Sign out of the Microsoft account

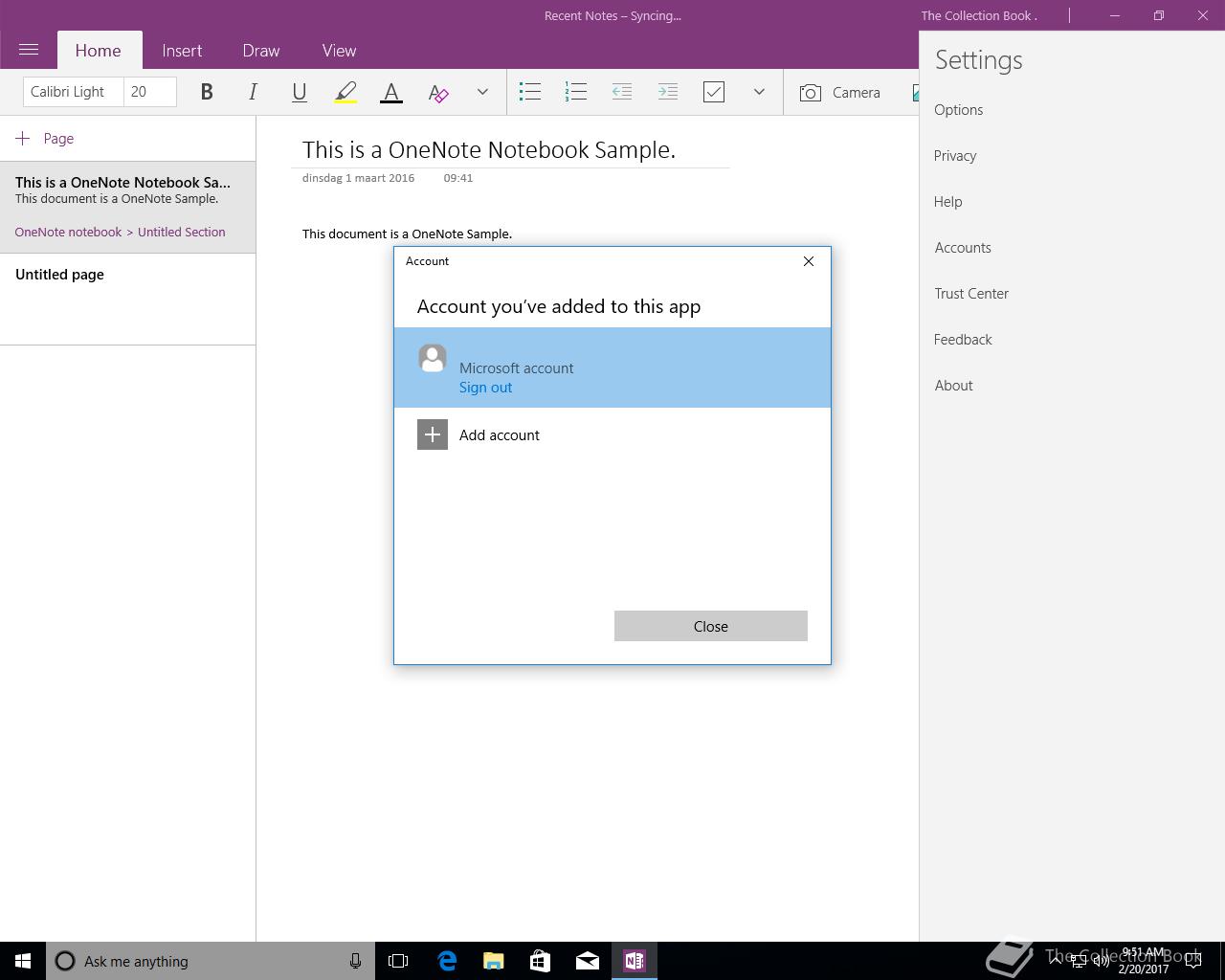click(485, 388)
